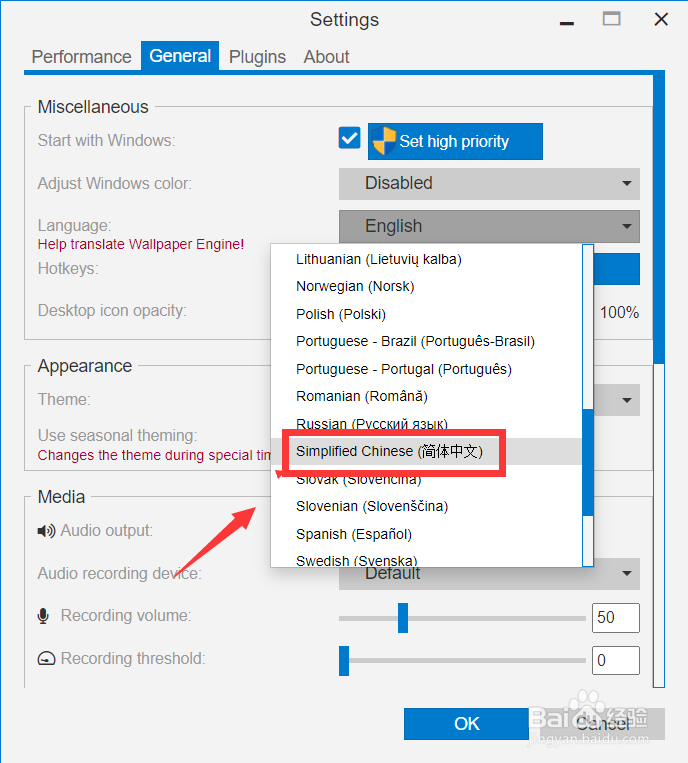
Task: Select Swedish (Svenska) language option
Action: click(x=426, y=558)
